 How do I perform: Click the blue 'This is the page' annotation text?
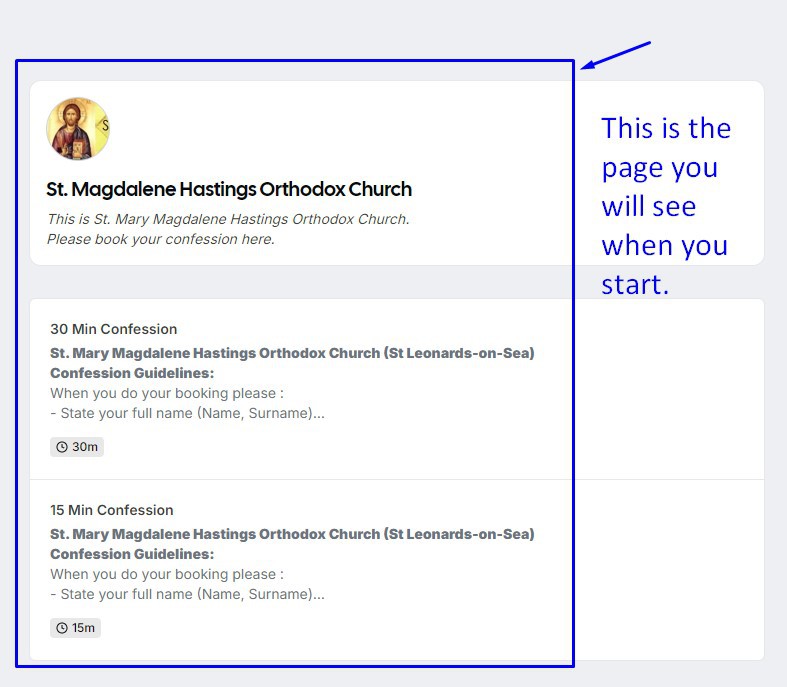[x=665, y=206]
